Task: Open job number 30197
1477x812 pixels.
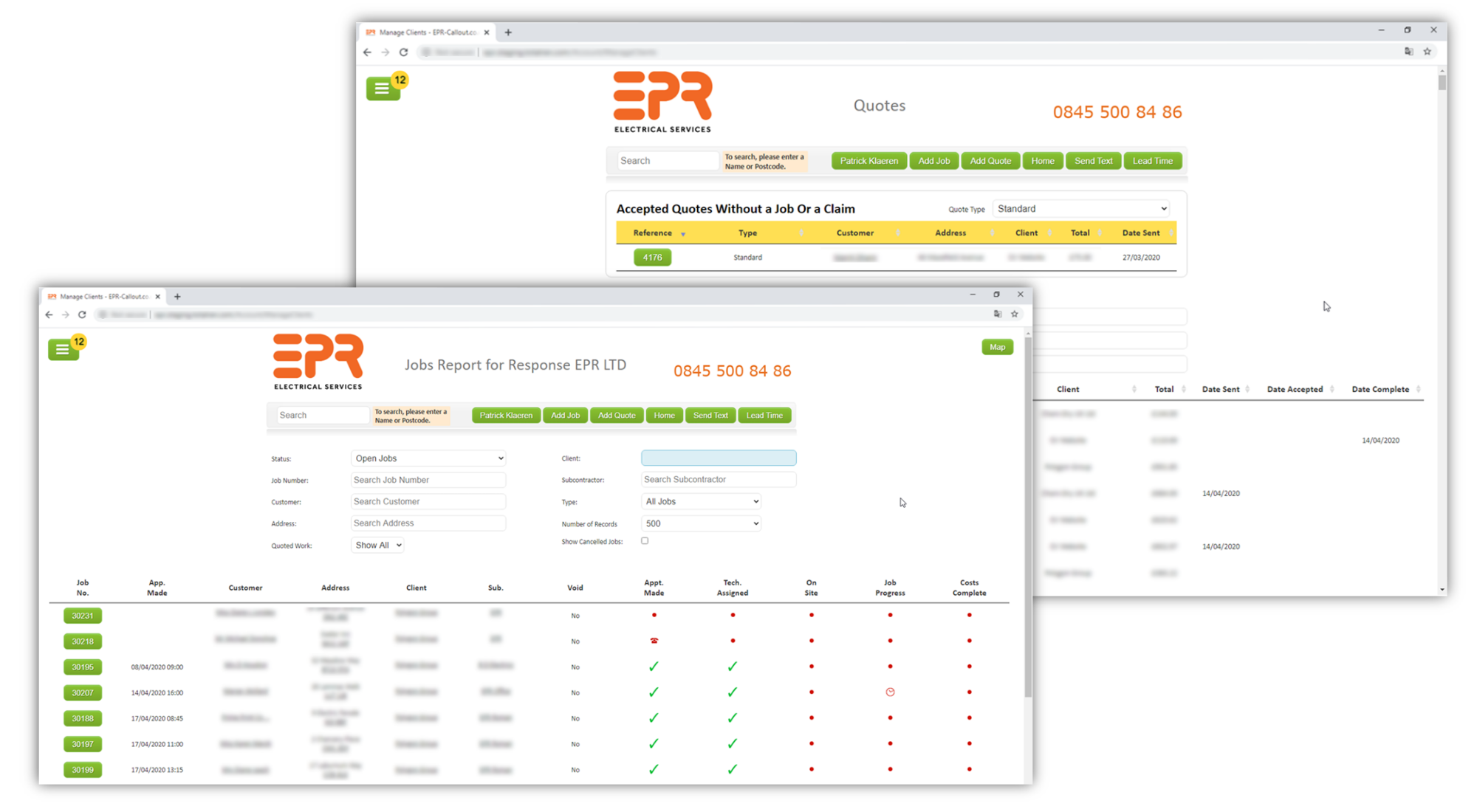Action: 83,744
